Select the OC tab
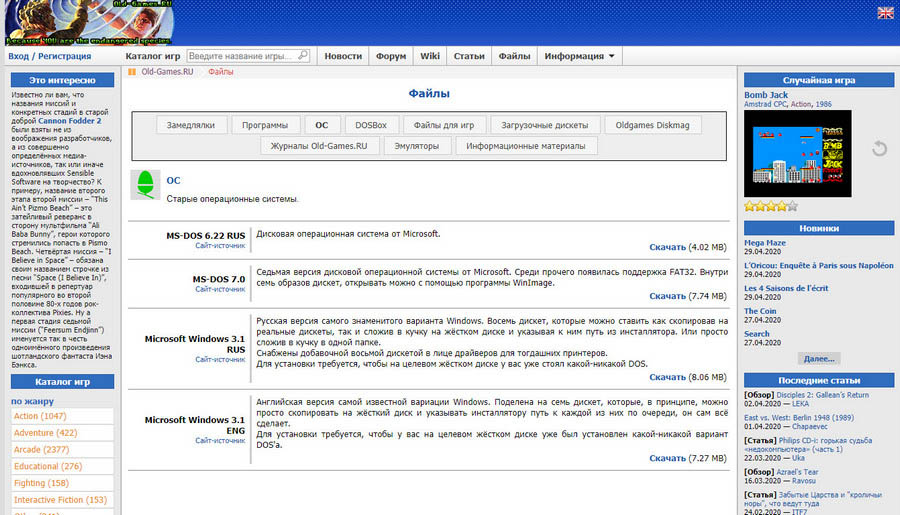The image size is (900, 515). [321, 125]
